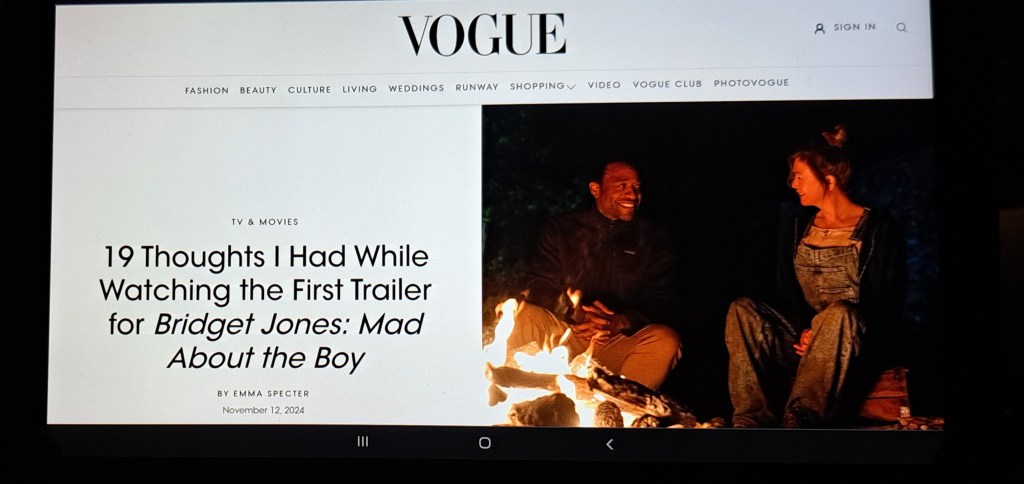Open the TV & Movies category link
This screenshot has width=1024, height=484.
click(264, 222)
